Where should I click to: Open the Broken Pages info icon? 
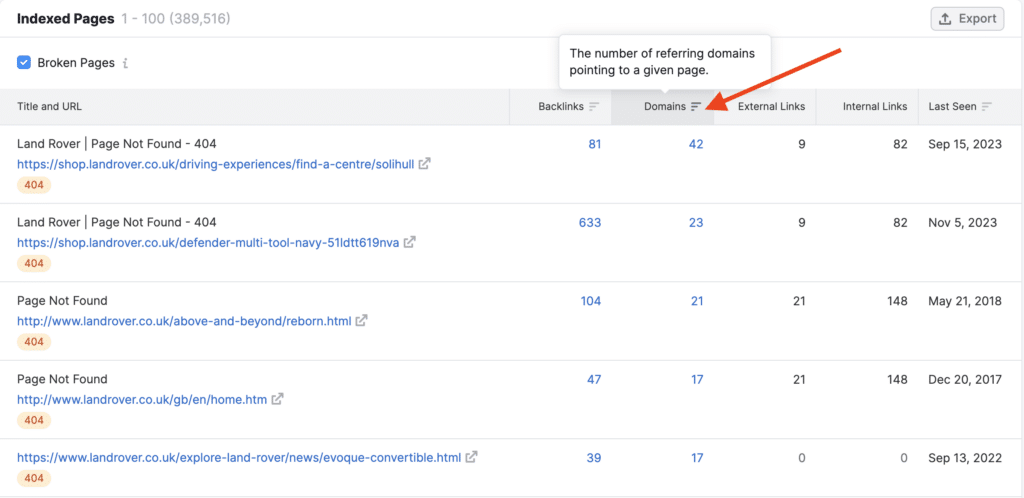(125, 63)
